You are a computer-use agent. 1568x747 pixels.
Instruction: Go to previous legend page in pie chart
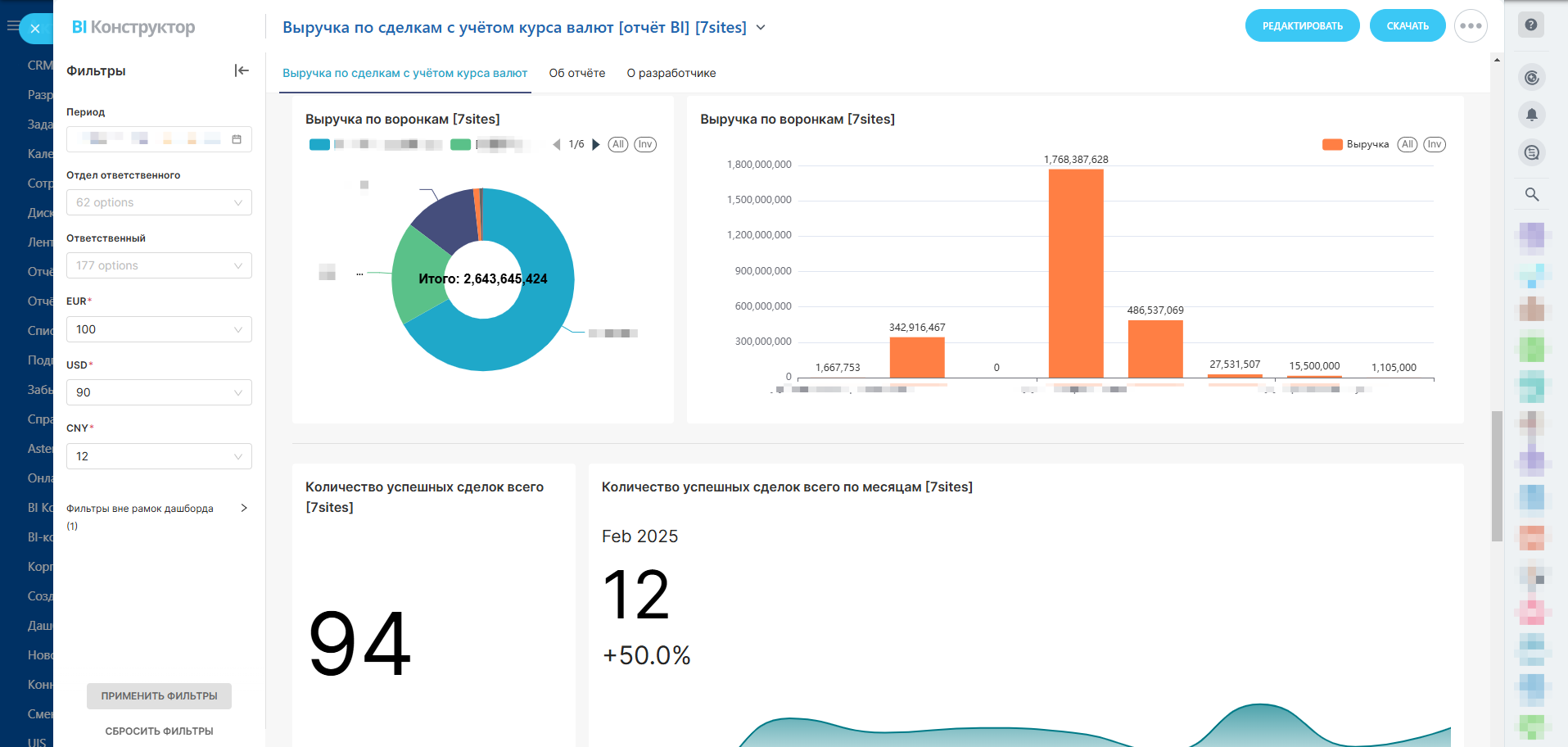(x=557, y=145)
